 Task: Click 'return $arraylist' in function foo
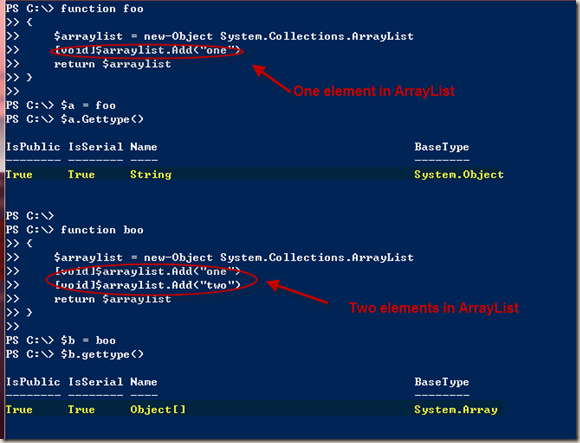[112, 64]
